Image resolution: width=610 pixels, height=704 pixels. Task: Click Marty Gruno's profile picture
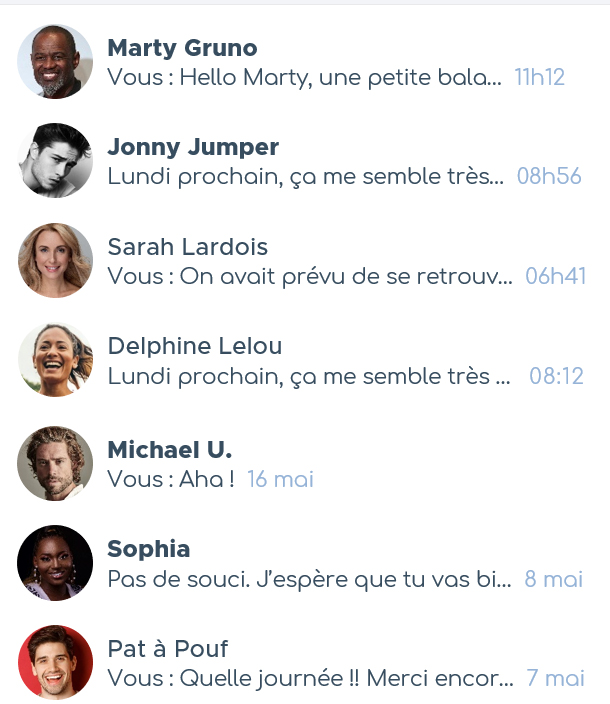pos(55,62)
